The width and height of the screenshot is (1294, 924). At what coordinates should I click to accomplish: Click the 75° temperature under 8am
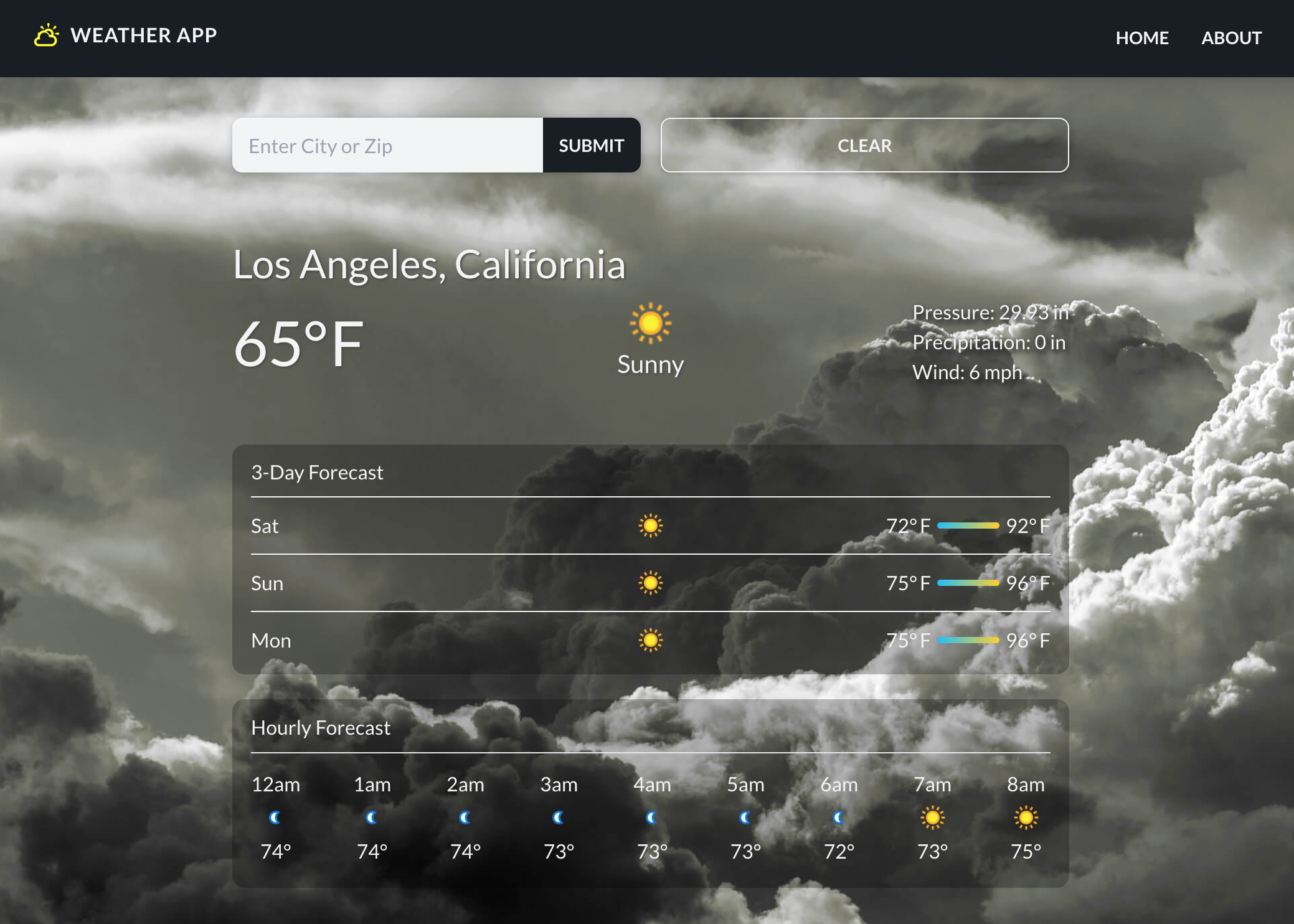pos(1026,851)
